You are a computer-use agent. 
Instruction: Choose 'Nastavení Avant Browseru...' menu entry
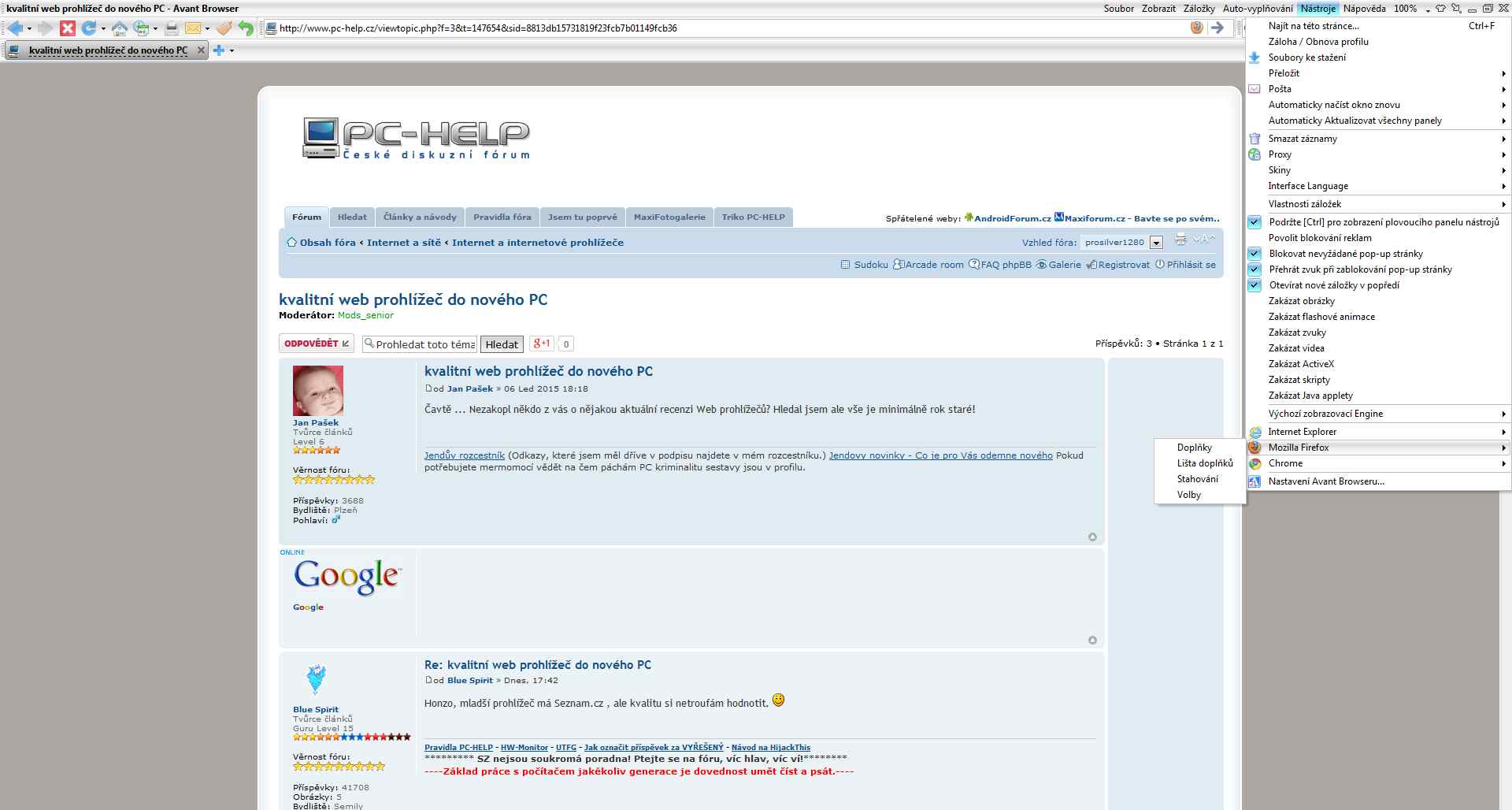(x=1378, y=481)
